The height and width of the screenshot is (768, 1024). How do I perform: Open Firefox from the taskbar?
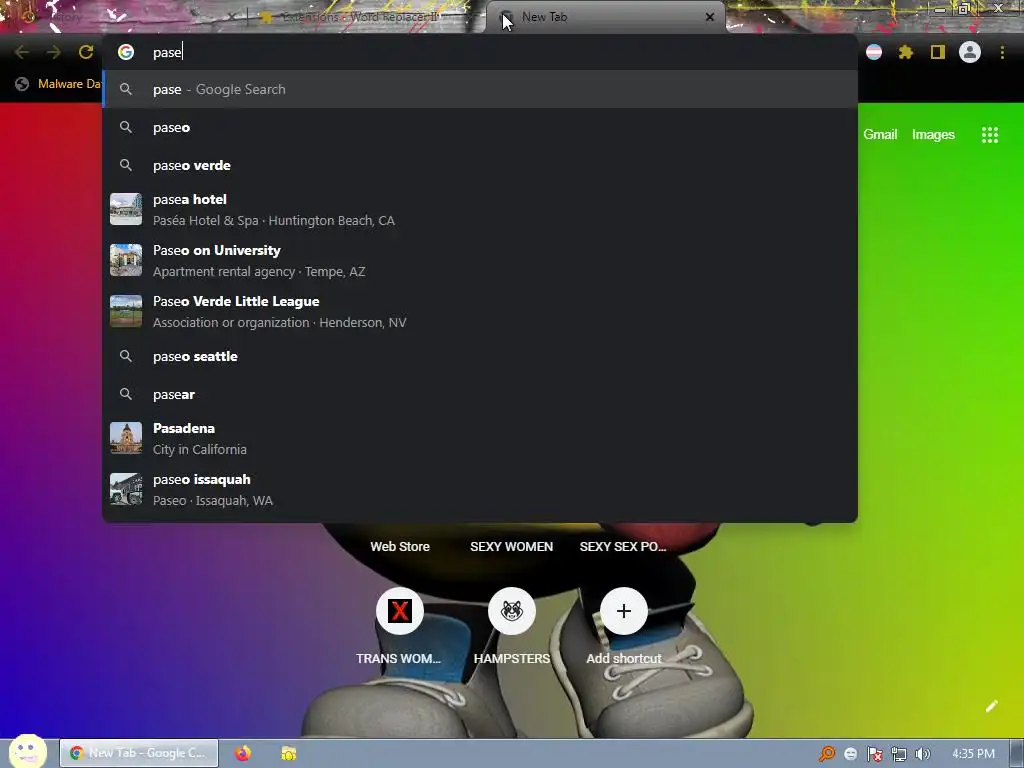click(x=243, y=753)
